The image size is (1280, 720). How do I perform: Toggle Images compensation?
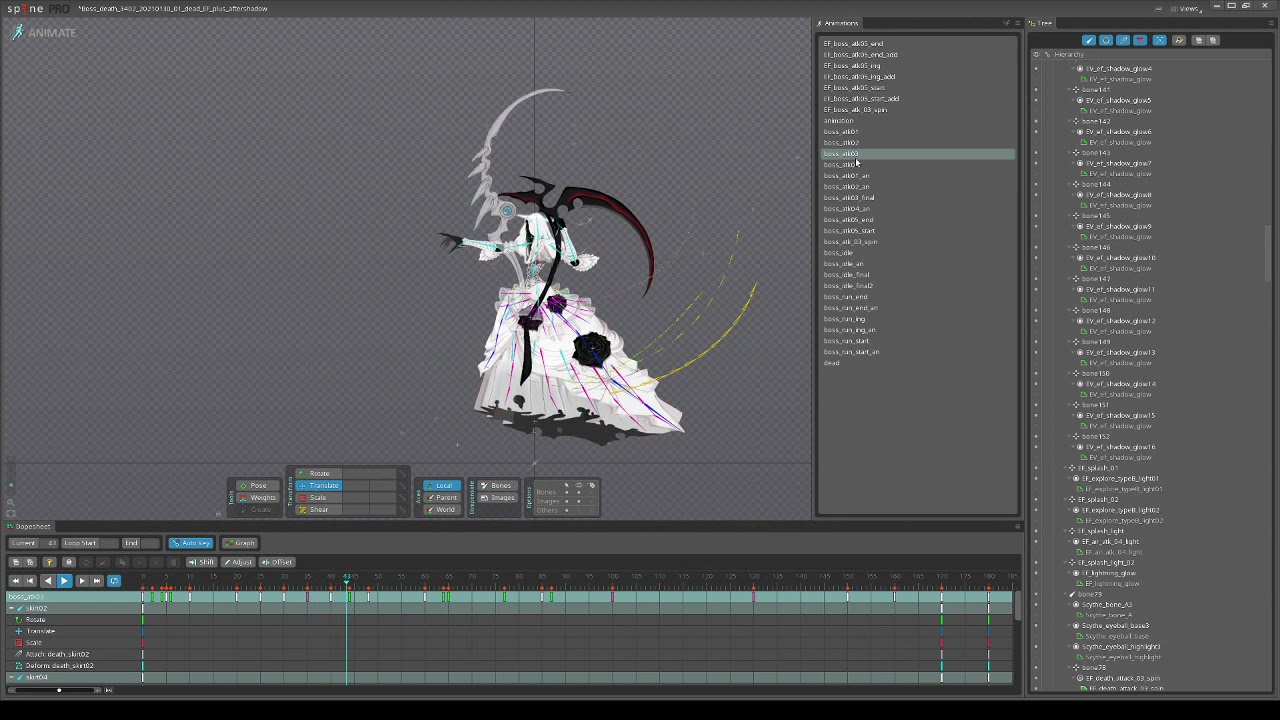pyautogui.click(x=497, y=498)
